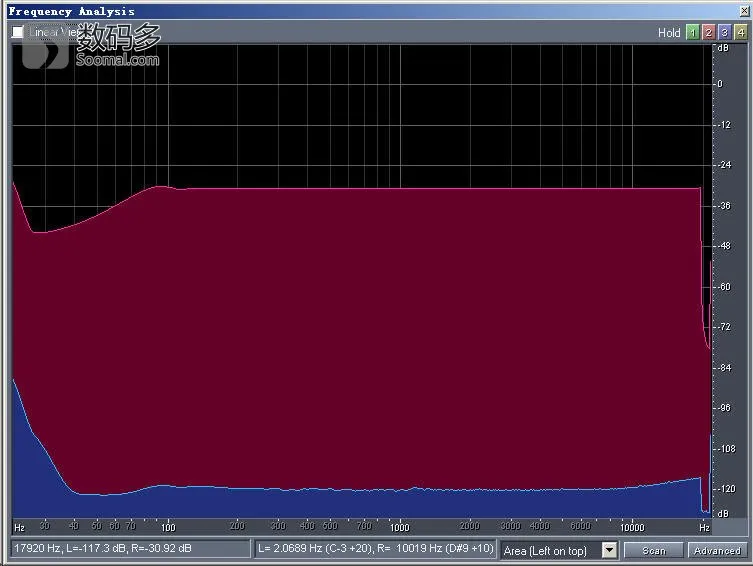The width and height of the screenshot is (753, 566).
Task: Click the 'Area (Left on top)' combo box text
Action: (545, 551)
